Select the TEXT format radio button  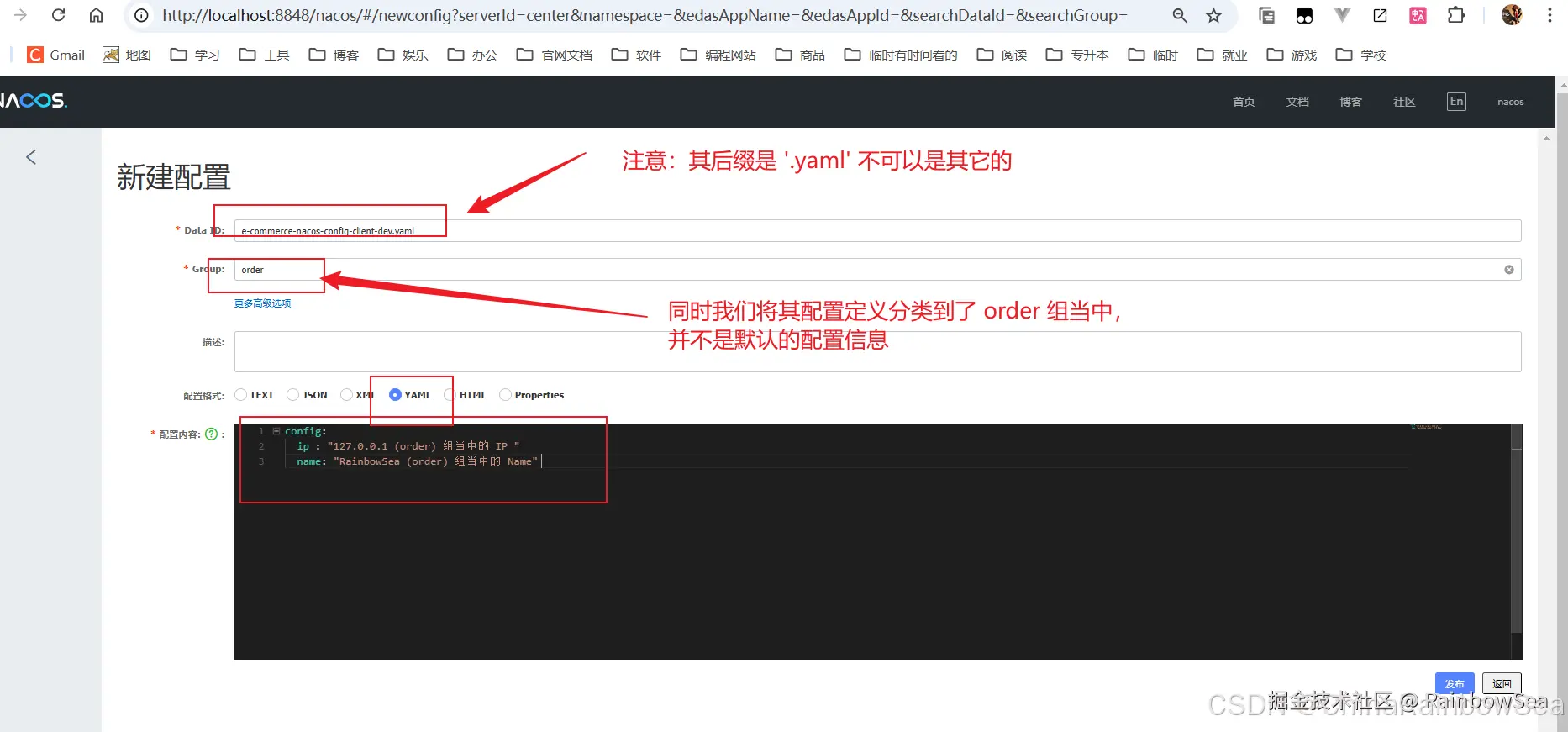241,395
